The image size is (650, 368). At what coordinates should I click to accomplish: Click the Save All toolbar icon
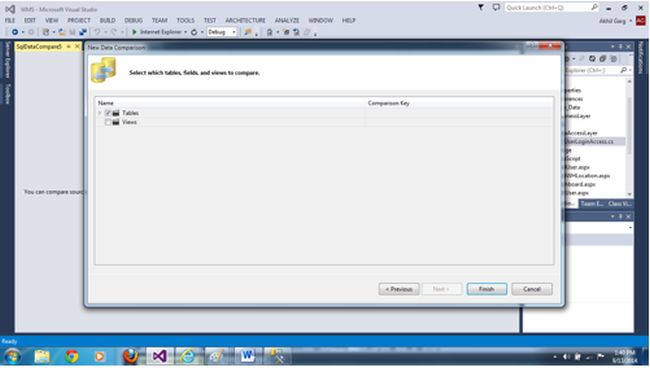(82, 32)
